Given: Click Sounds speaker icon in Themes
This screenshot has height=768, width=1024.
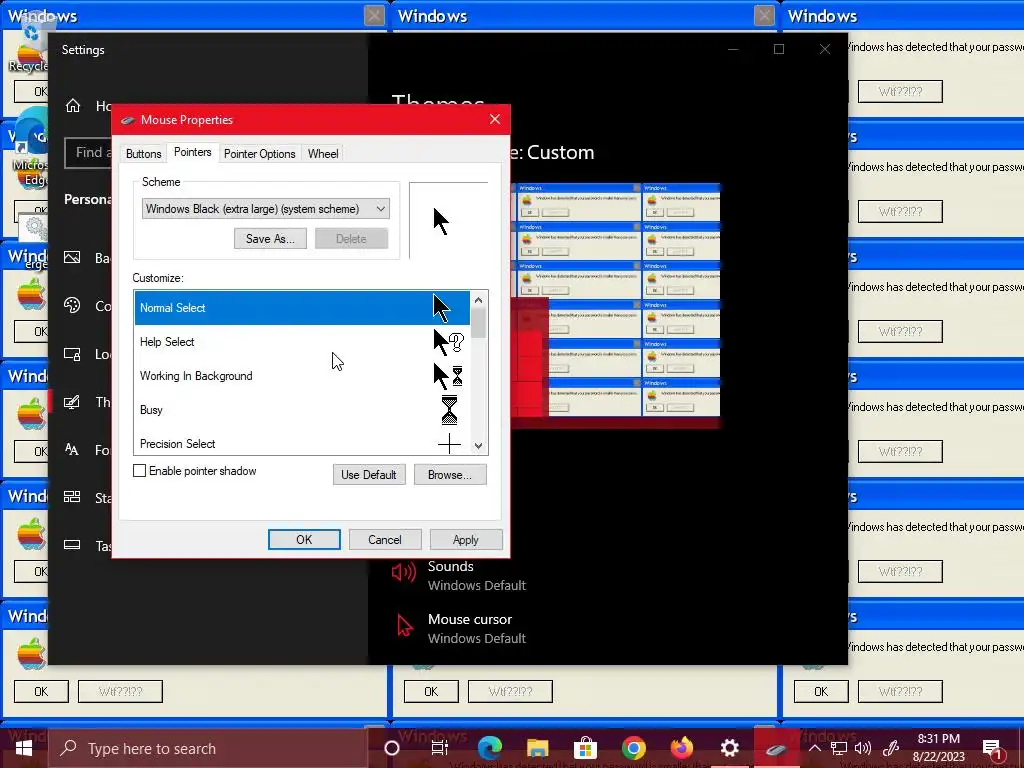Looking at the screenshot, I should coord(404,573).
